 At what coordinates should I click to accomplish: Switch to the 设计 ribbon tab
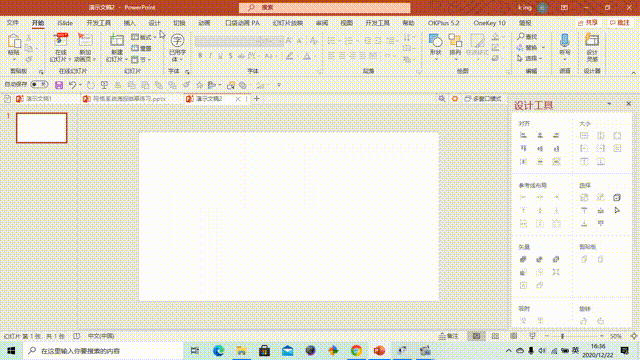click(154, 23)
